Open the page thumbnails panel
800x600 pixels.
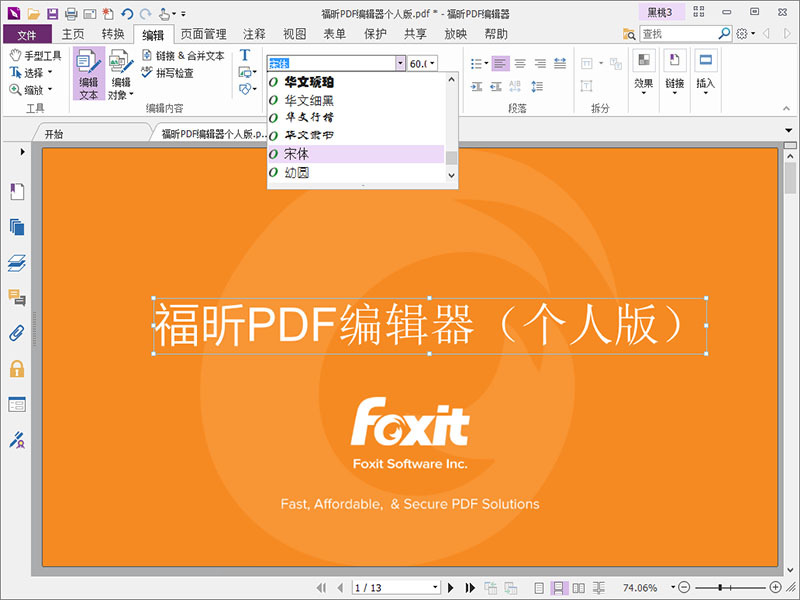point(17,227)
